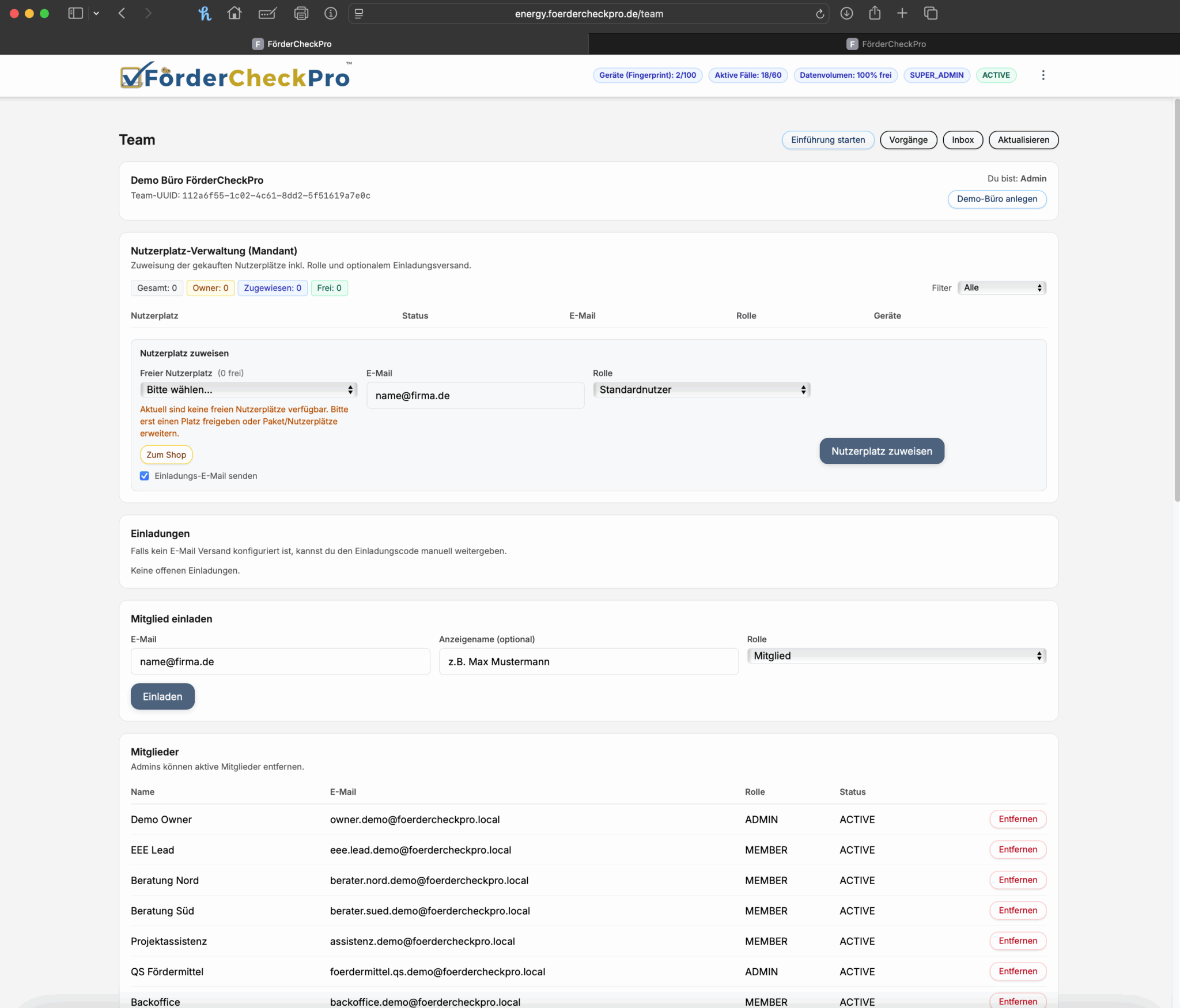Open the Filter Alle dropdown
Screen dimensions: 1180x1008
coord(1001,288)
